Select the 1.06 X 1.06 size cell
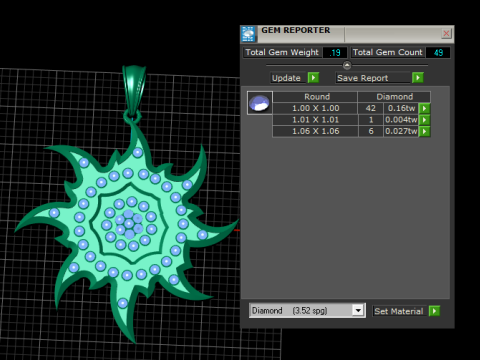 tap(315, 131)
